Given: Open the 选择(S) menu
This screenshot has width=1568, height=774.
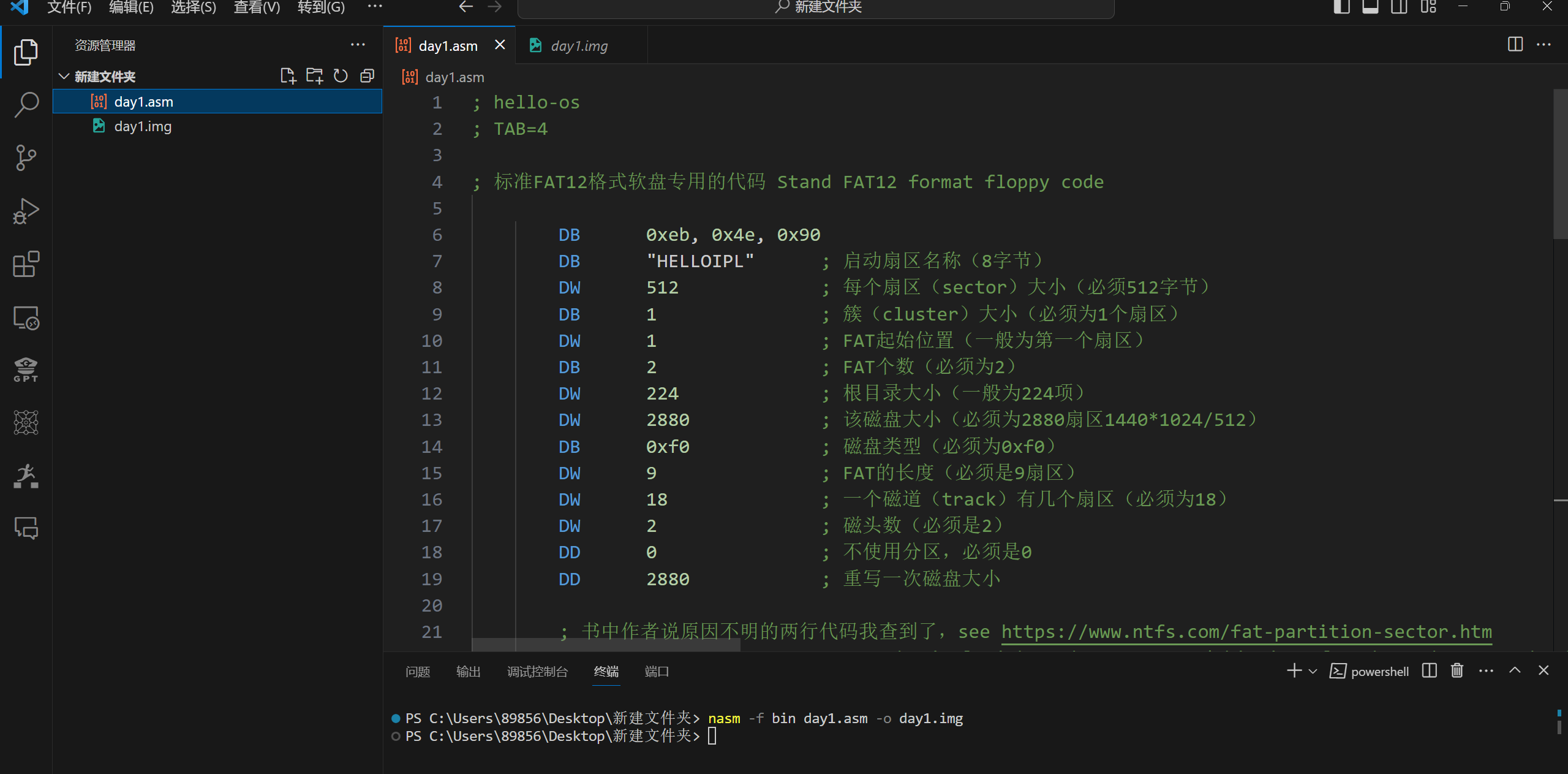Looking at the screenshot, I should click(x=194, y=7).
